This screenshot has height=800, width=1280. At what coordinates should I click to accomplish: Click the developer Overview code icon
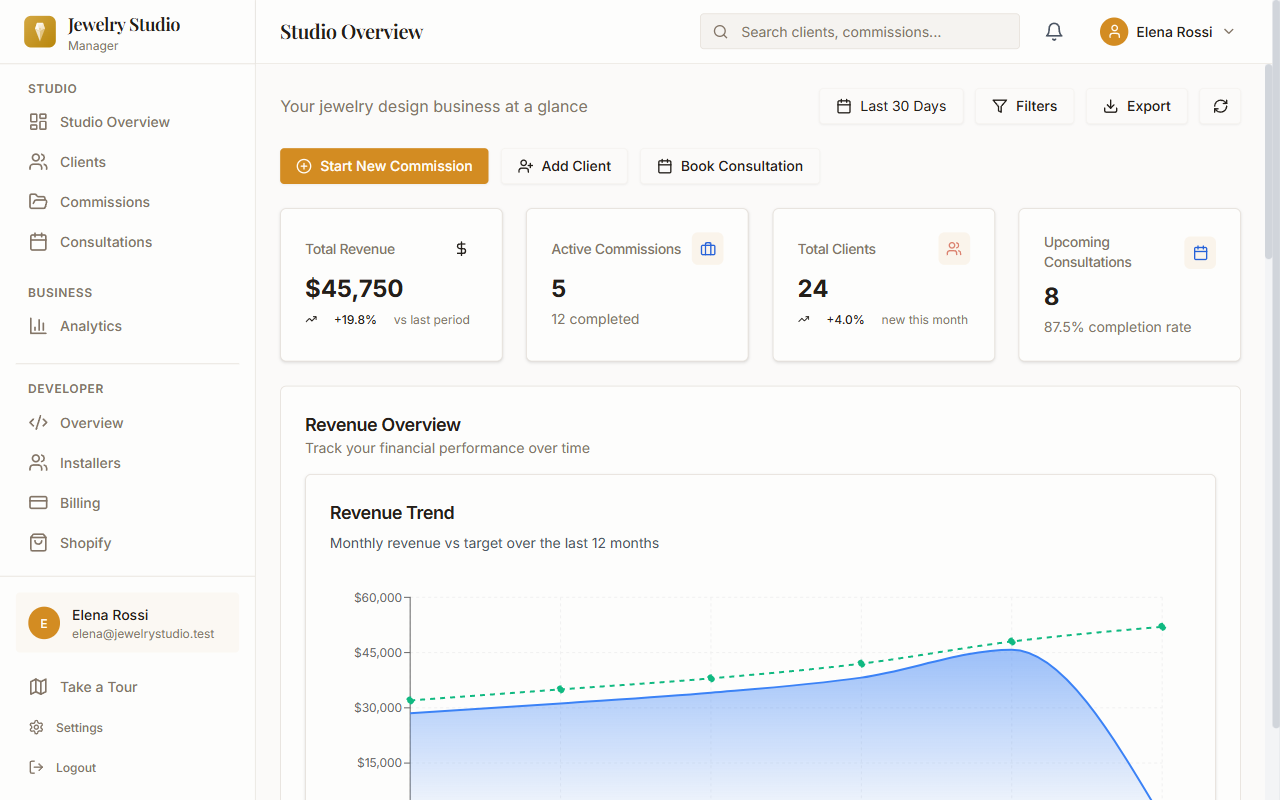pos(37,422)
